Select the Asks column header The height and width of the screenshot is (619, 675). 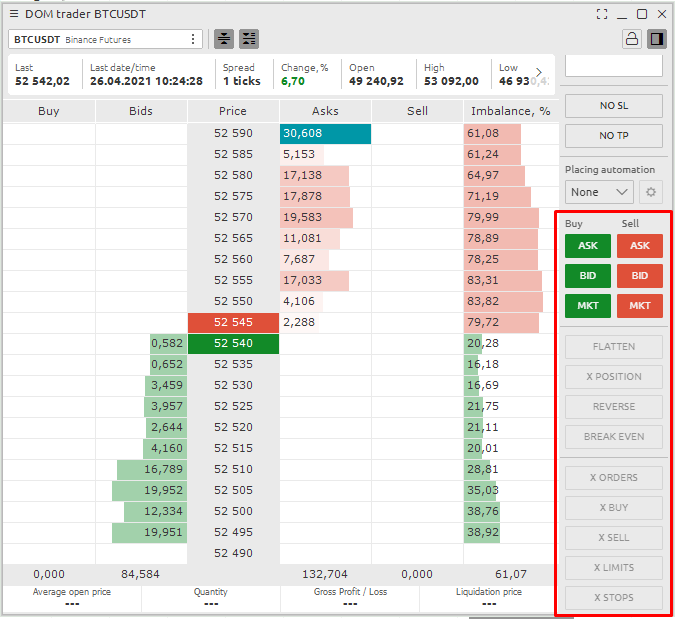325,111
